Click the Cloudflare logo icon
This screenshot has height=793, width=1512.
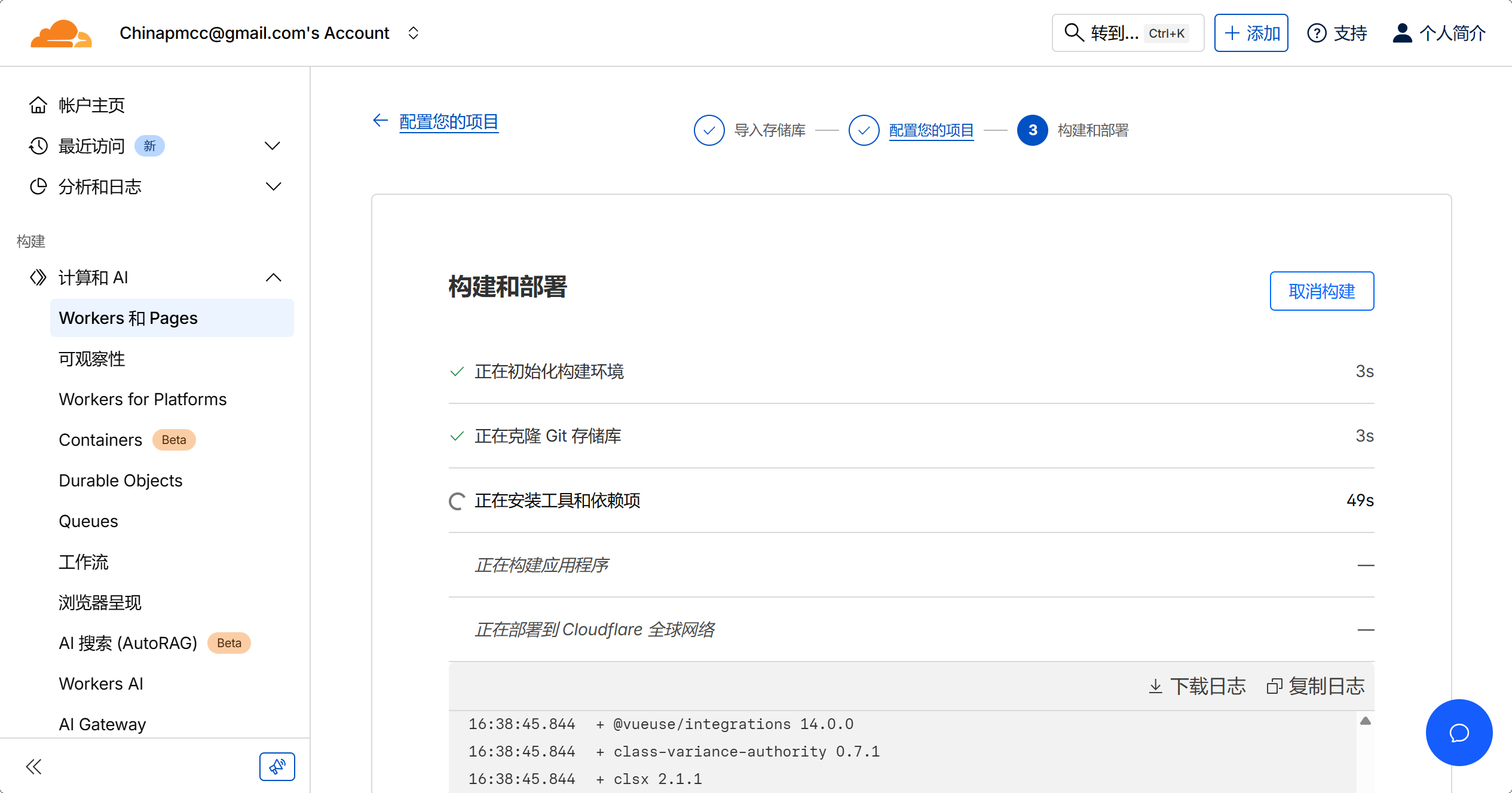click(61, 33)
